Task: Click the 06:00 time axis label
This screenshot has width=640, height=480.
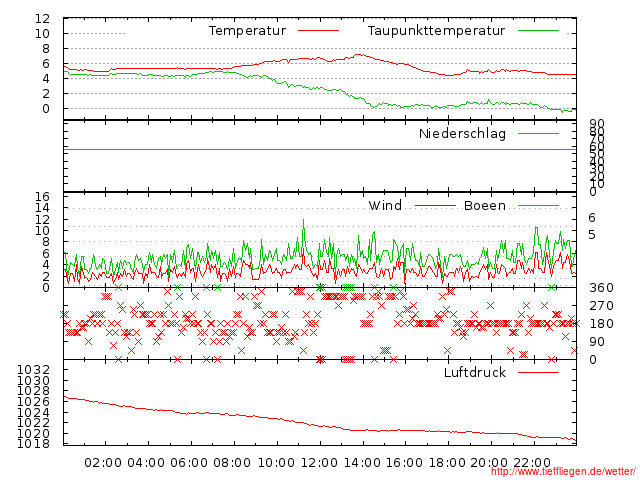Action: pos(189,463)
